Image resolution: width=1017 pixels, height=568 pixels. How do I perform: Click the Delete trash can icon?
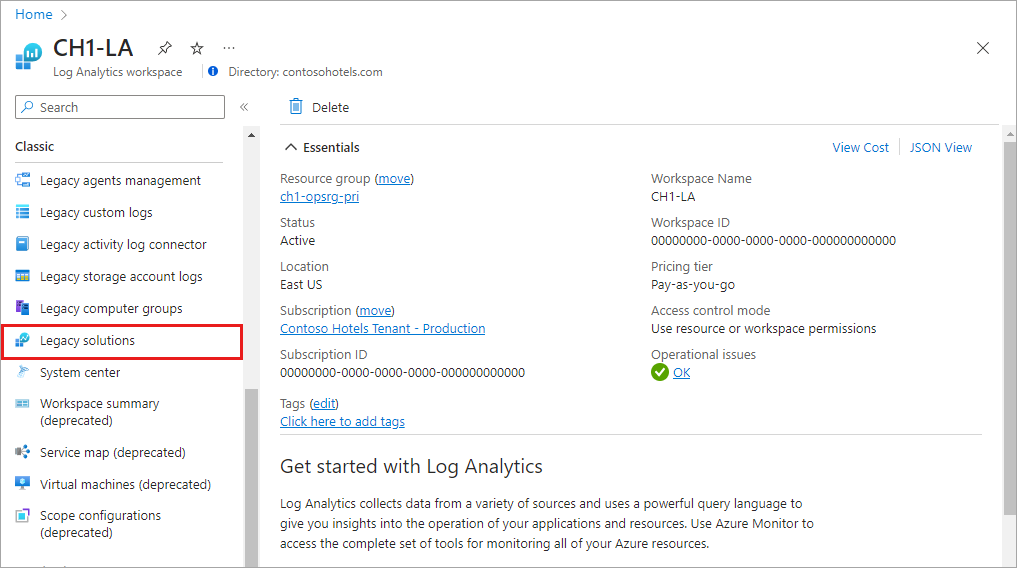(x=296, y=107)
